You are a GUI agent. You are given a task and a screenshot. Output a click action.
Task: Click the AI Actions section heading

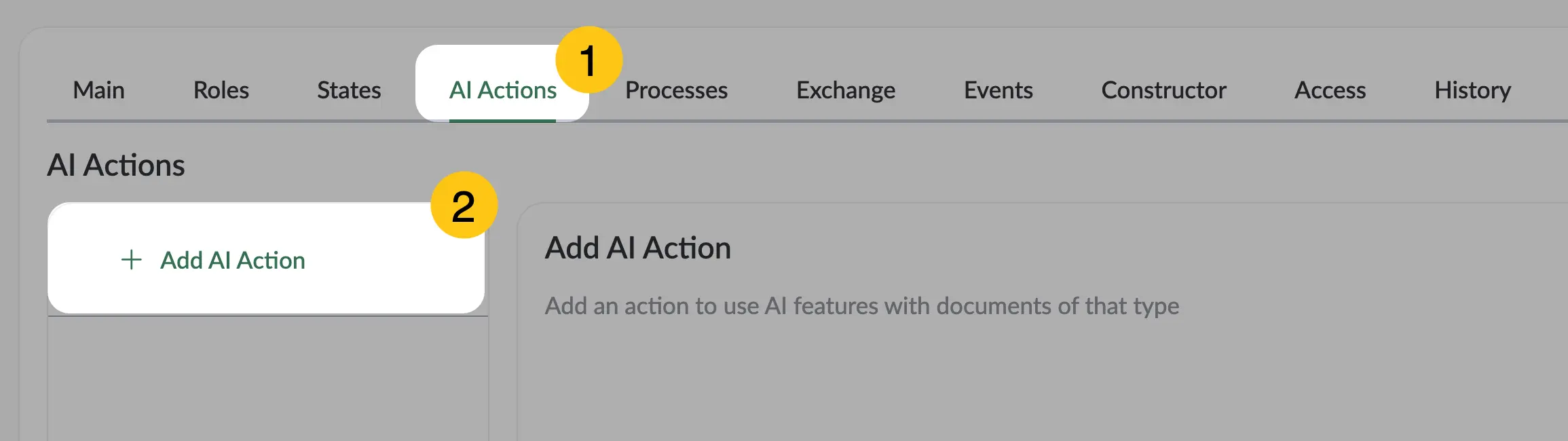click(x=116, y=165)
